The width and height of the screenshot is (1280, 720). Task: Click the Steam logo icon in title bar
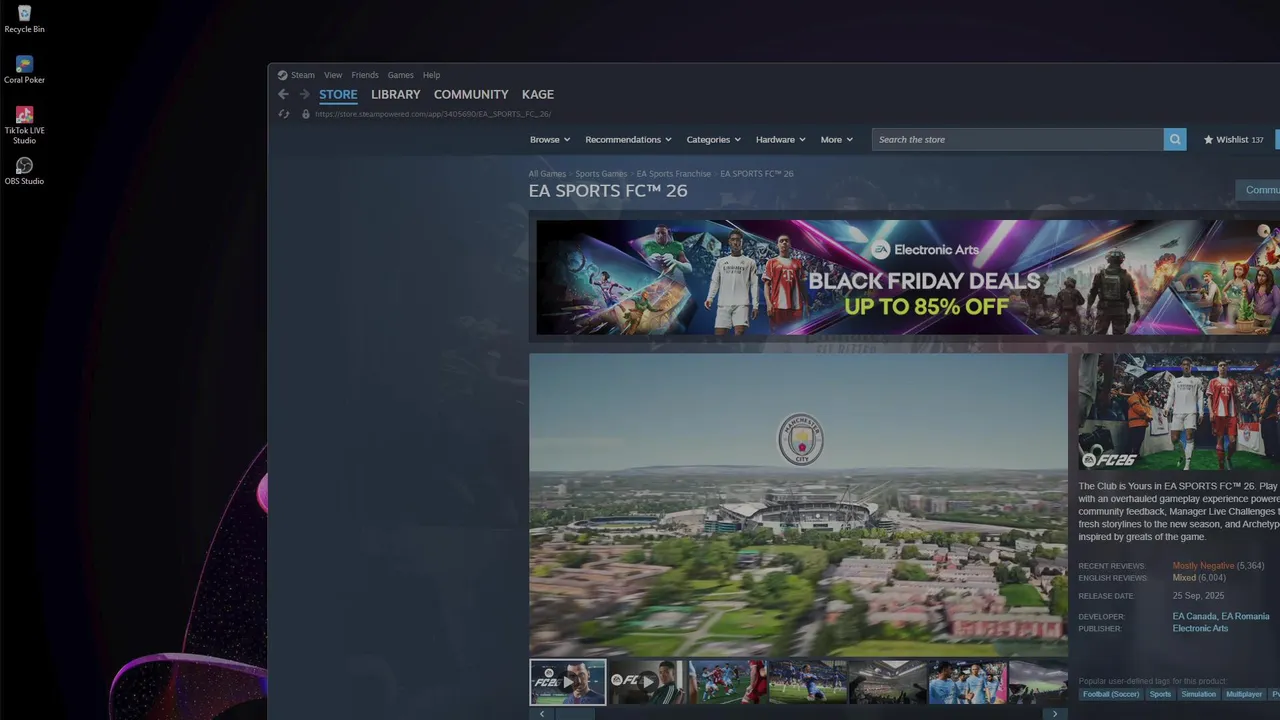[283, 75]
